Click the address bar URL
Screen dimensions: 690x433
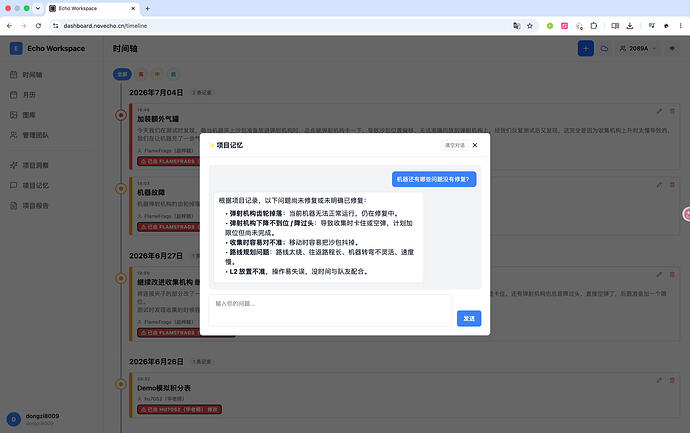point(105,26)
